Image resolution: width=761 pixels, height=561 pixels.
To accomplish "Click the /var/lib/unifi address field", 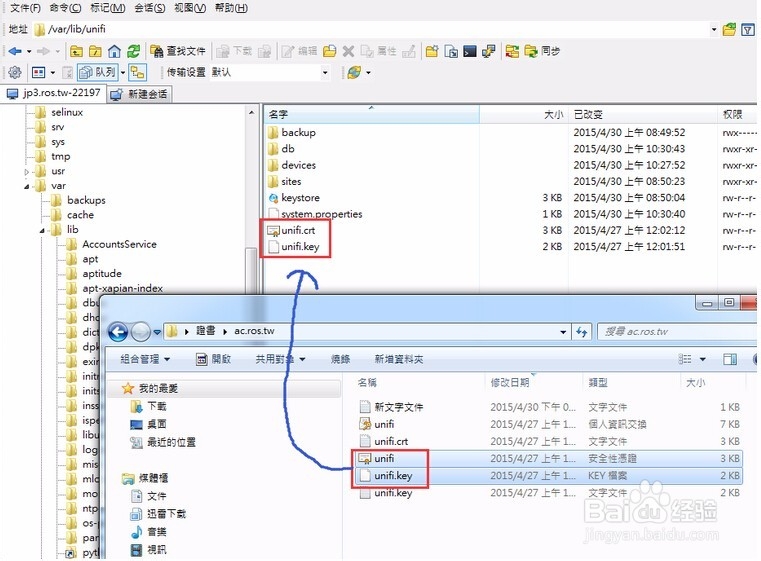I will (x=371, y=30).
